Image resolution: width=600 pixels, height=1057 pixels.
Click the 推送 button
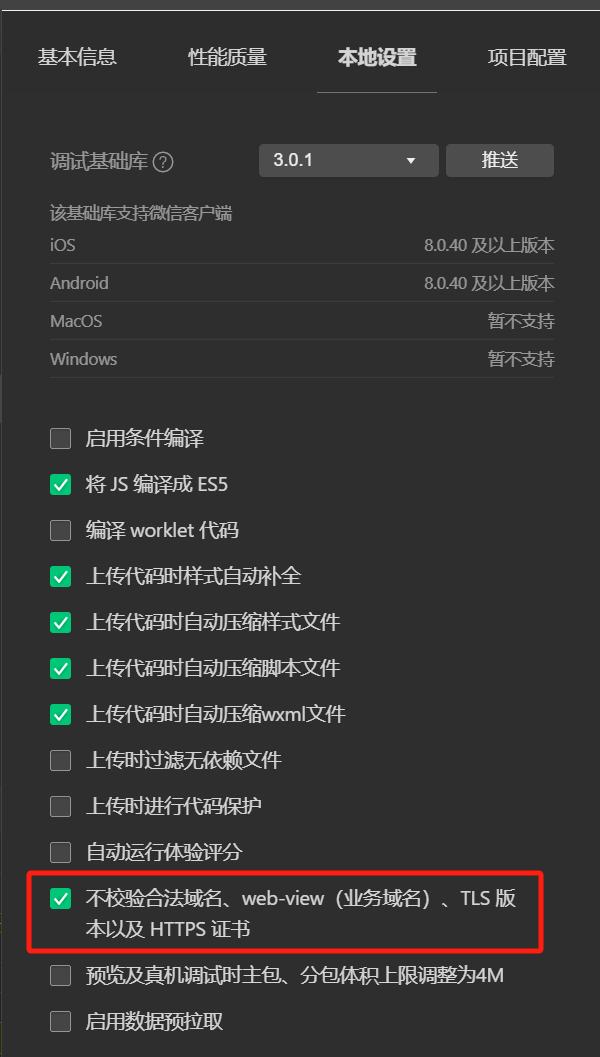click(x=500, y=160)
